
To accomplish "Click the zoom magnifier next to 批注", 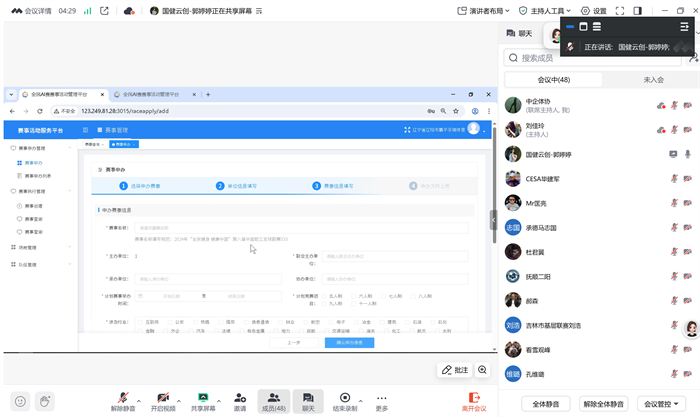I will pyautogui.click(x=483, y=370).
